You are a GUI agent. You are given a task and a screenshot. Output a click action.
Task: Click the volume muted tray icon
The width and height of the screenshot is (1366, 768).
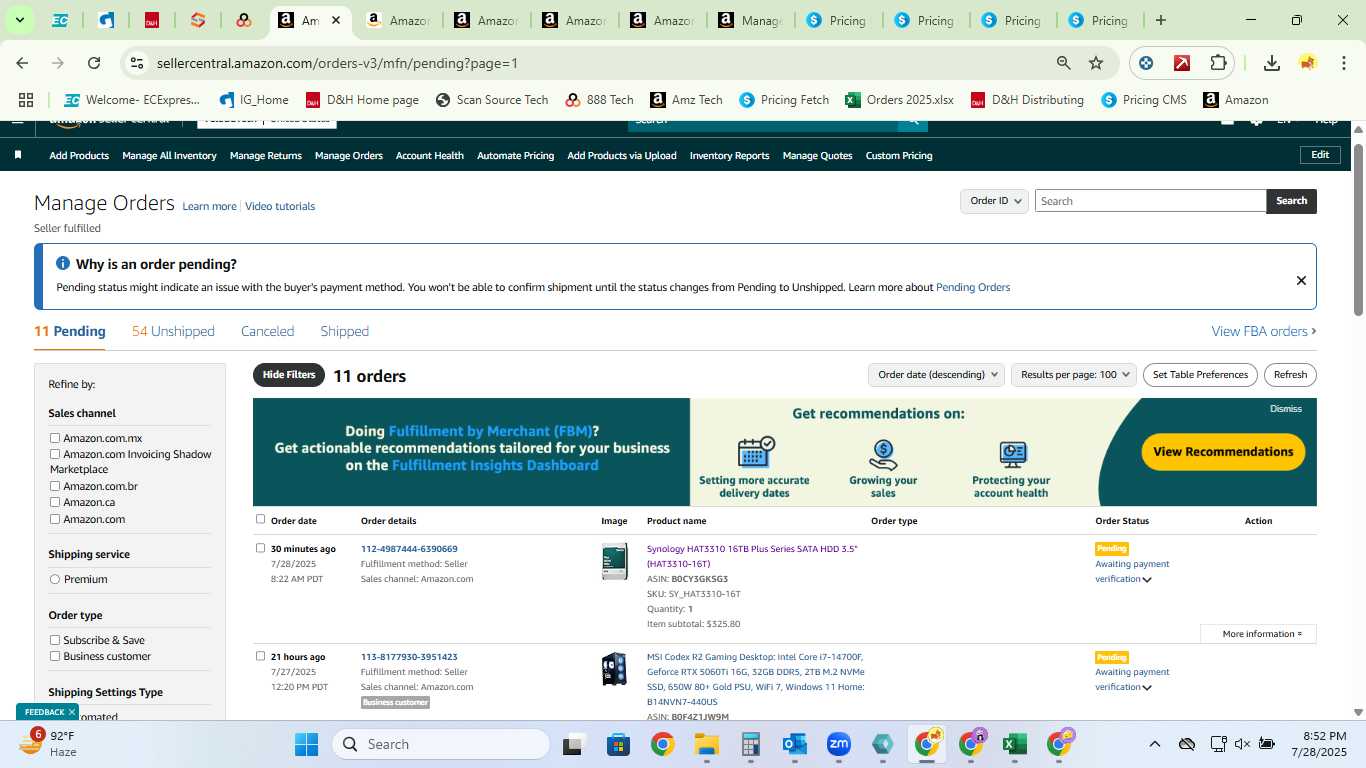pyautogui.click(x=1242, y=744)
